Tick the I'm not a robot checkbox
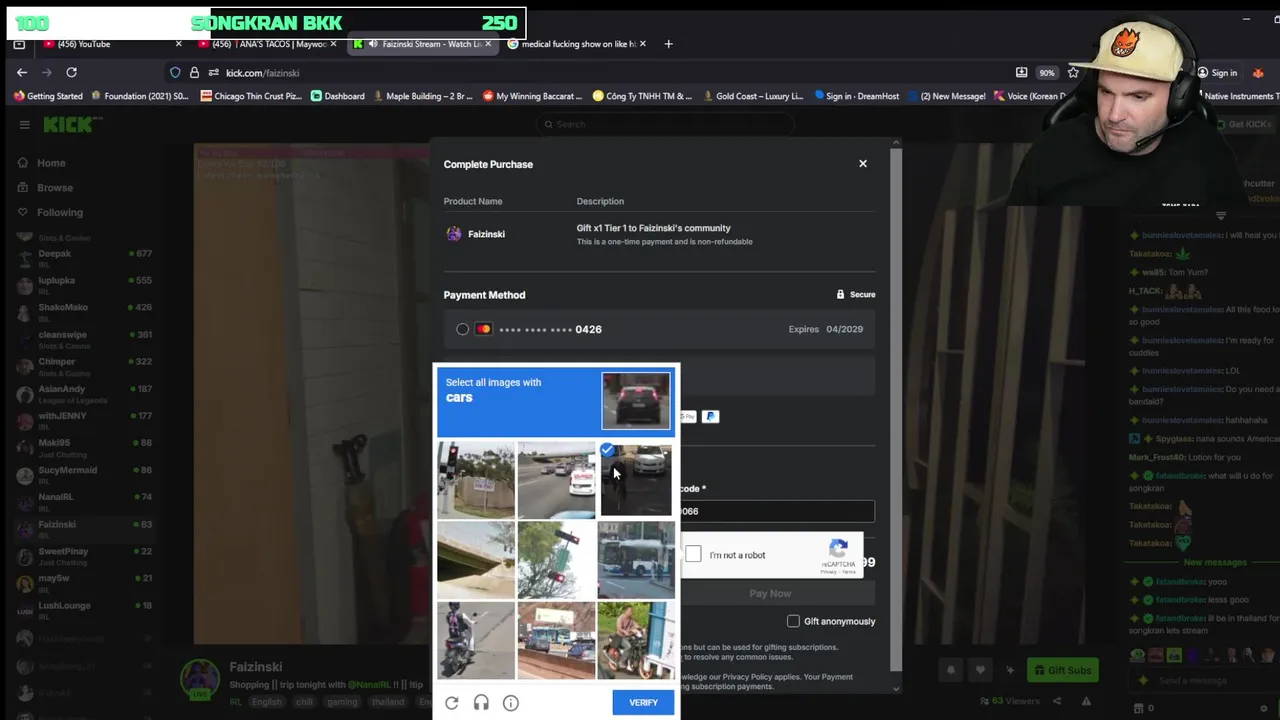 point(693,554)
